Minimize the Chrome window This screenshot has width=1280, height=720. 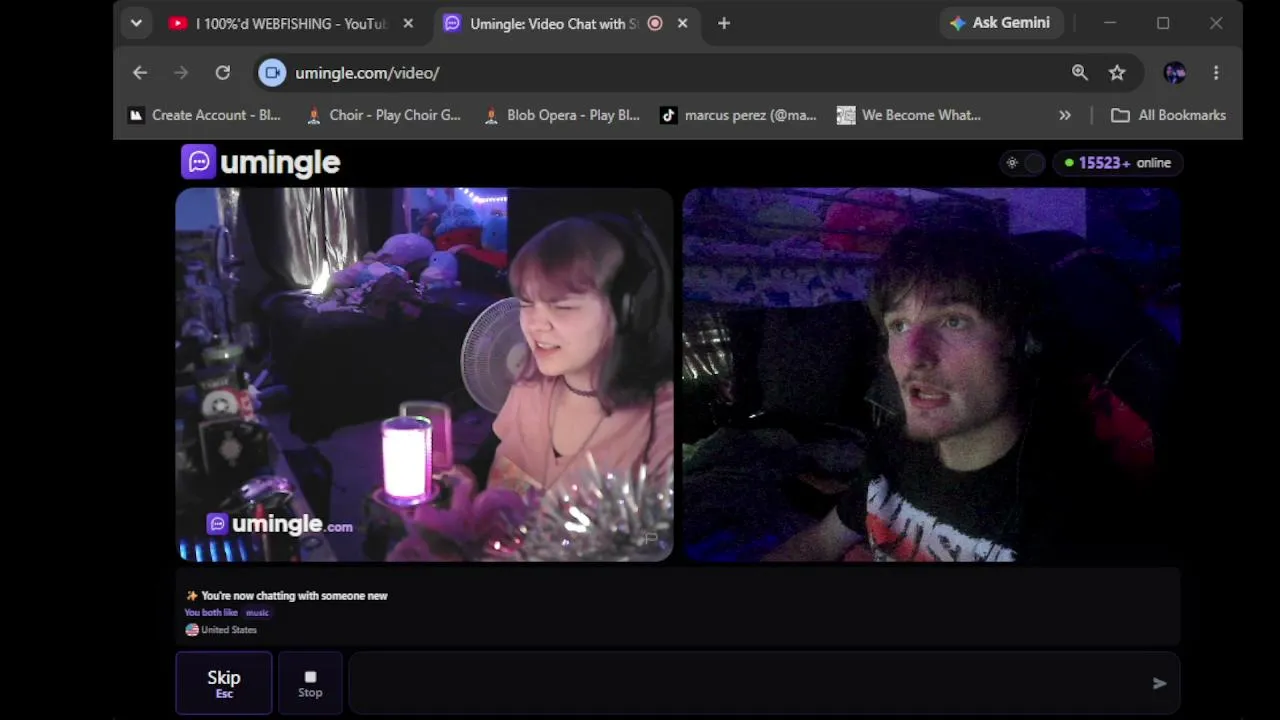(x=1110, y=23)
